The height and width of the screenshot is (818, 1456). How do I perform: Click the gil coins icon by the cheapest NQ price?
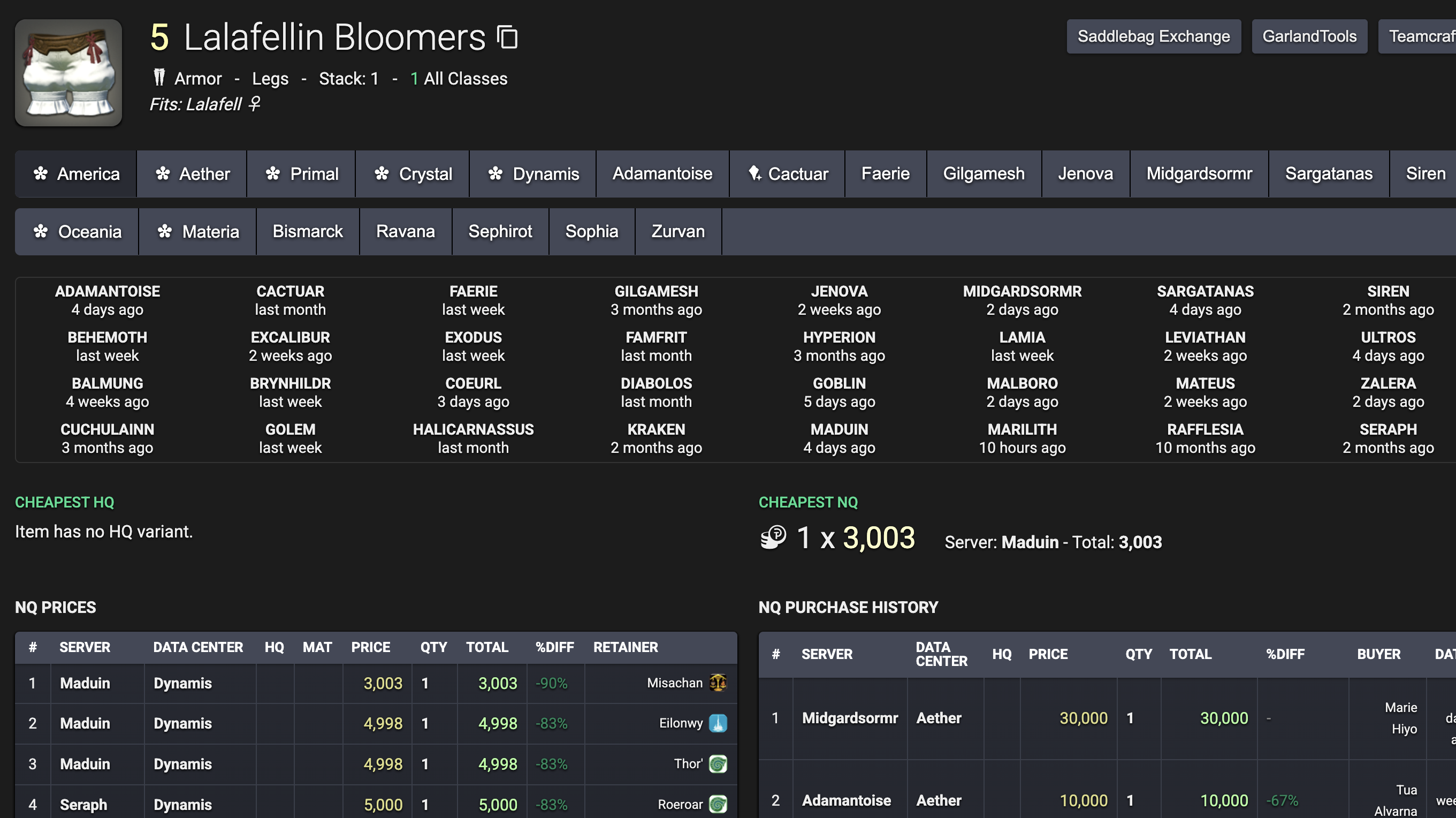coord(773,537)
